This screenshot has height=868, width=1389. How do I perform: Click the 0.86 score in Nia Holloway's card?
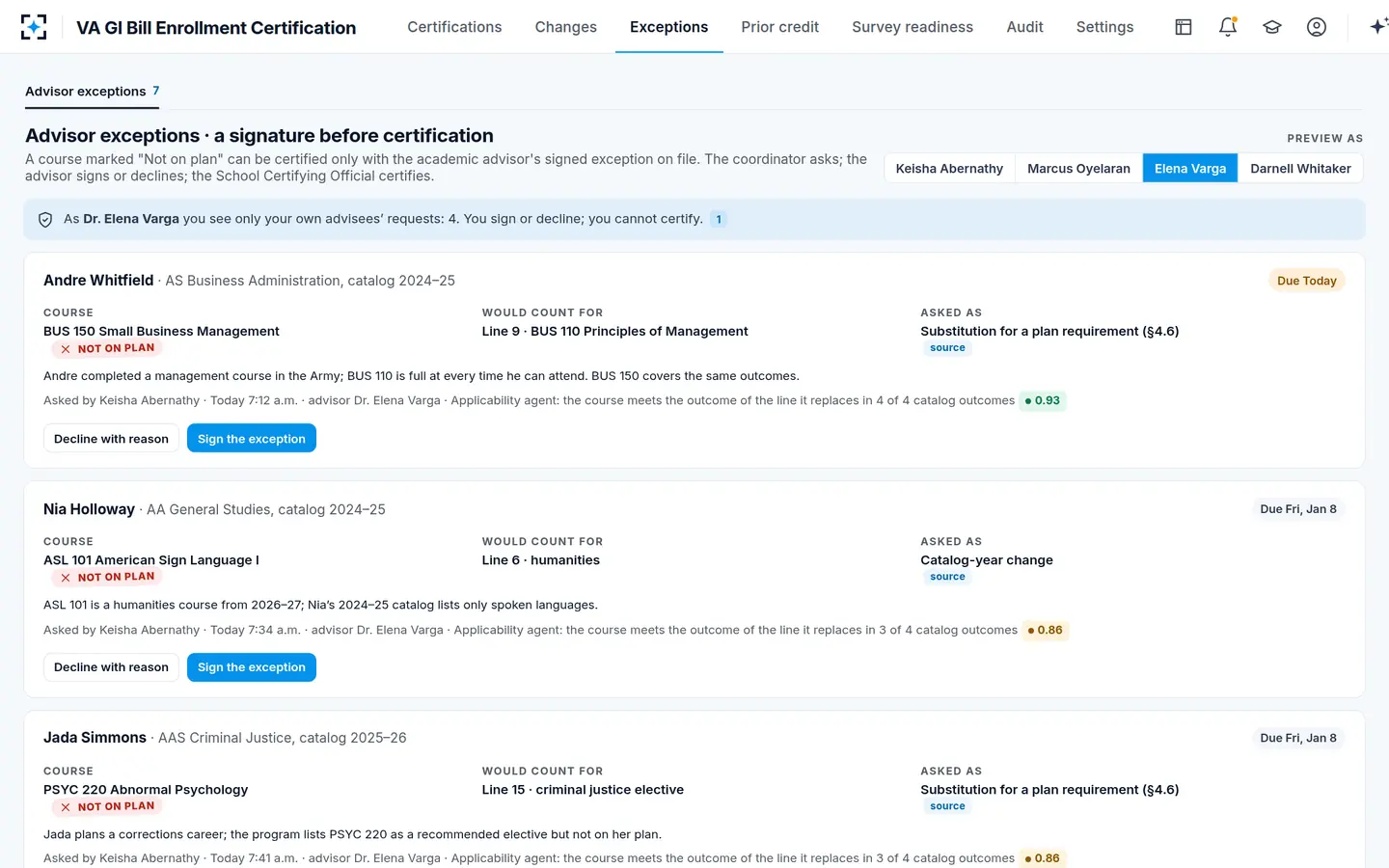coord(1046,631)
